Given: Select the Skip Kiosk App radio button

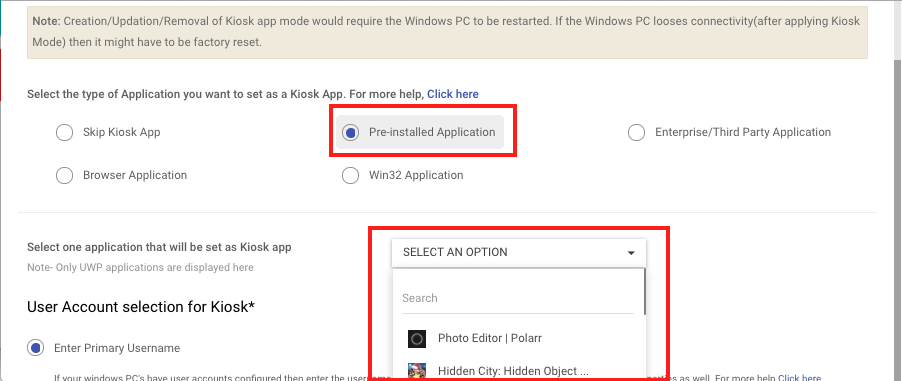Looking at the screenshot, I should 64,132.
